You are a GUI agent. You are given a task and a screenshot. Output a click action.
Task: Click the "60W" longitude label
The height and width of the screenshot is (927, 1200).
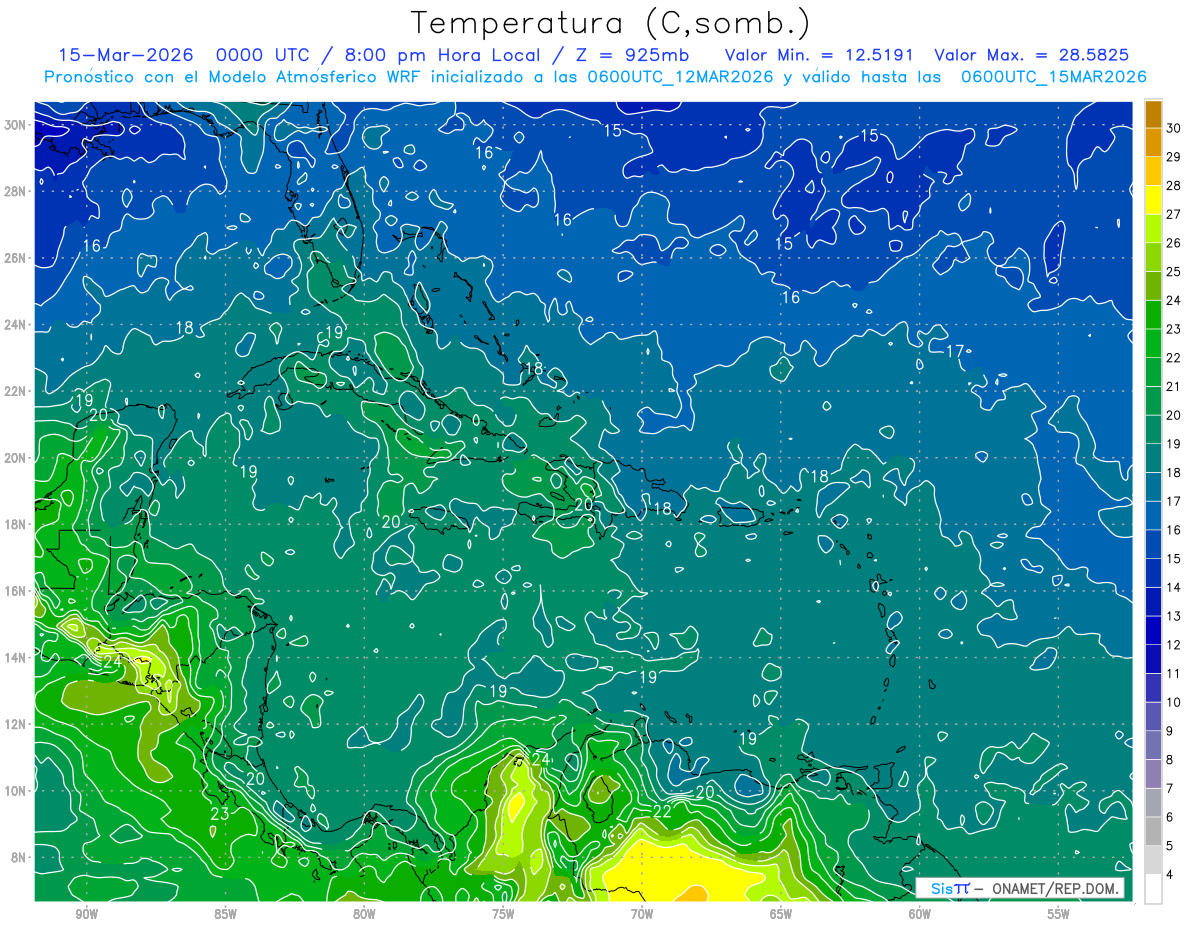pyautogui.click(x=919, y=914)
